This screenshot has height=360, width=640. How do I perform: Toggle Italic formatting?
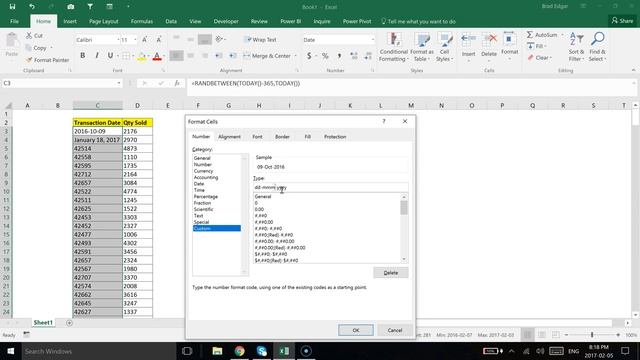point(97,56)
